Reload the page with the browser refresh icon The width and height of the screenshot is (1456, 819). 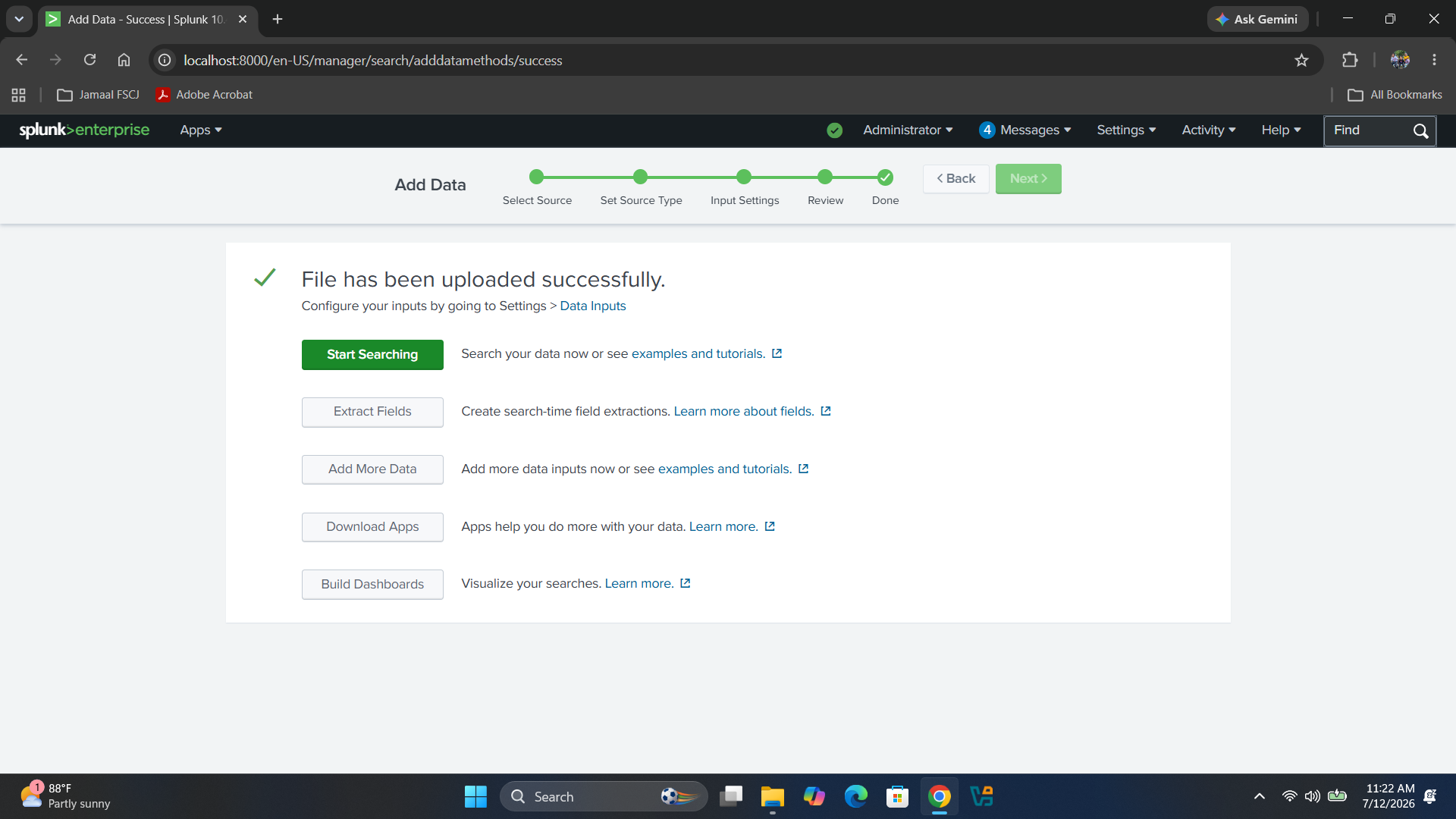click(89, 60)
